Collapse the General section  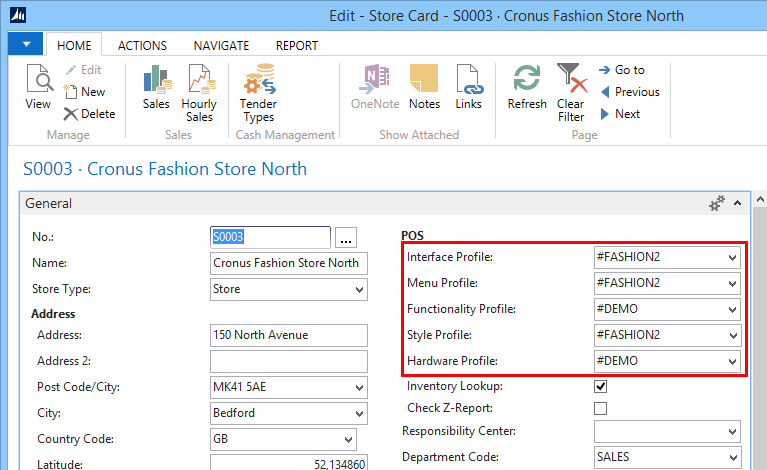[x=738, y=203]
